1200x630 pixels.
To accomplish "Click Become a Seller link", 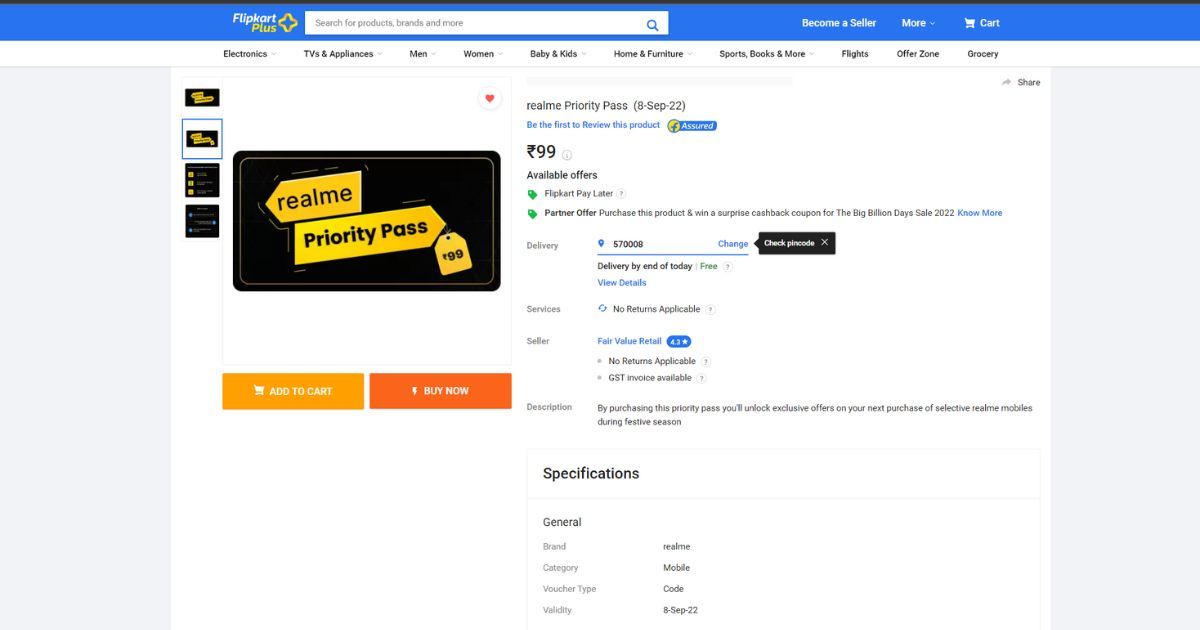I will (x=839, y=23).
